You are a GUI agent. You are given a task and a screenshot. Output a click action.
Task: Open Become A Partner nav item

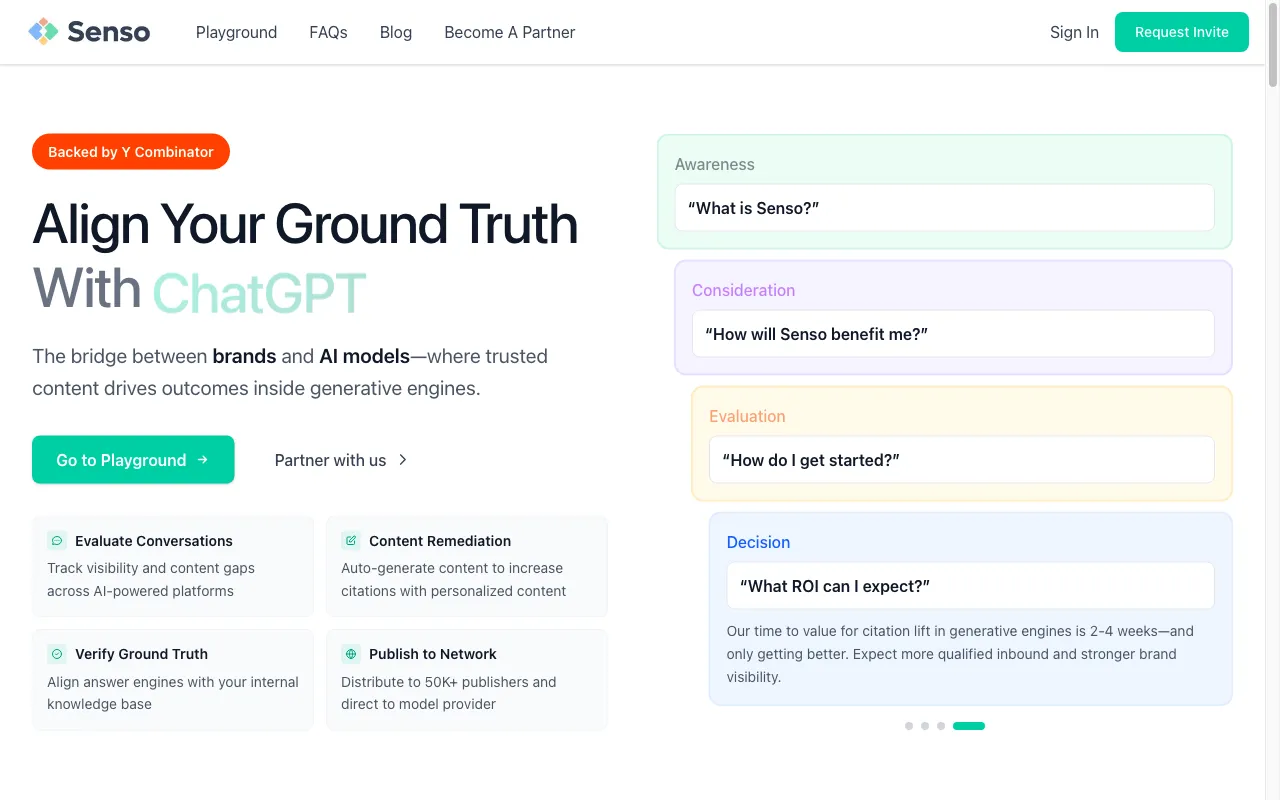pos(510,32)
